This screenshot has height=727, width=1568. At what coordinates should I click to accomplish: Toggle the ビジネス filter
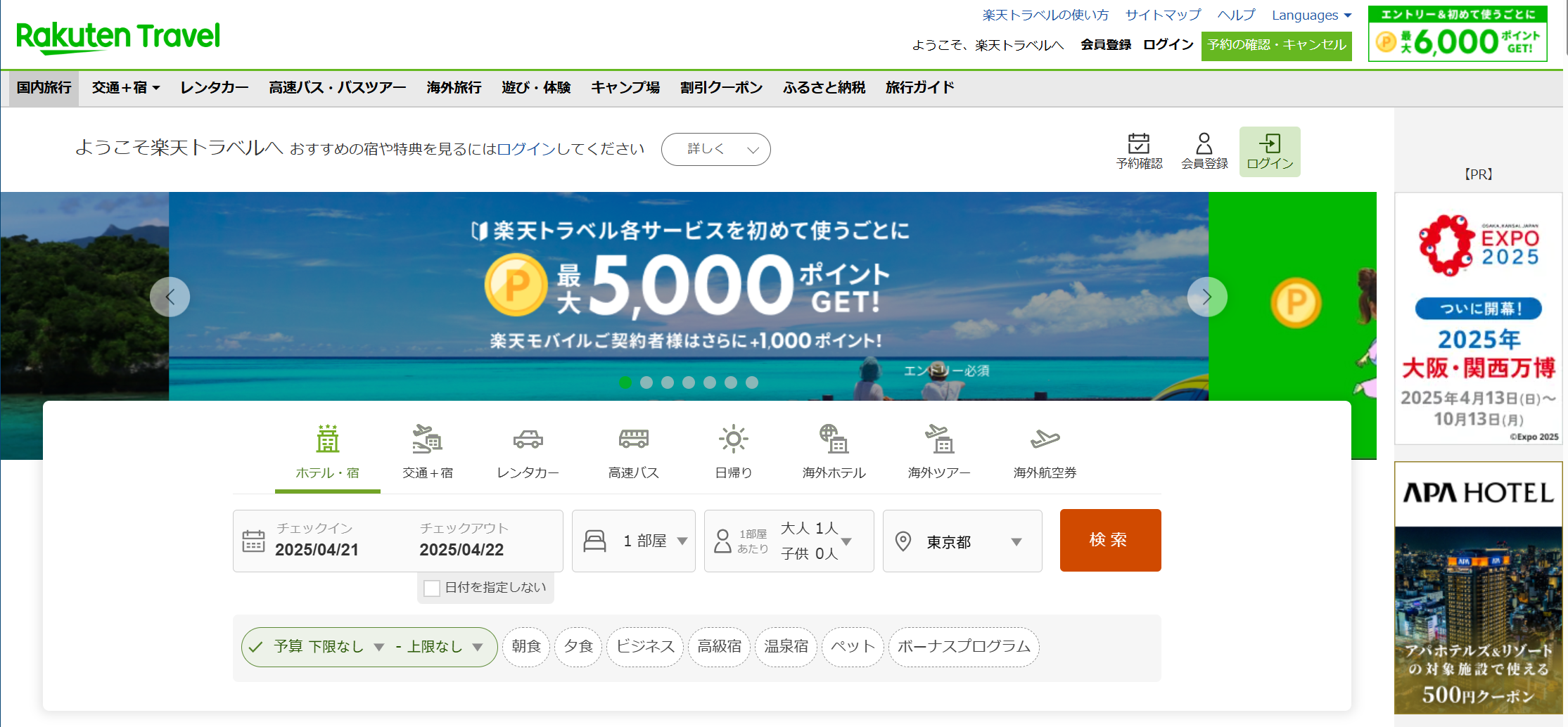tap(645, 647)
